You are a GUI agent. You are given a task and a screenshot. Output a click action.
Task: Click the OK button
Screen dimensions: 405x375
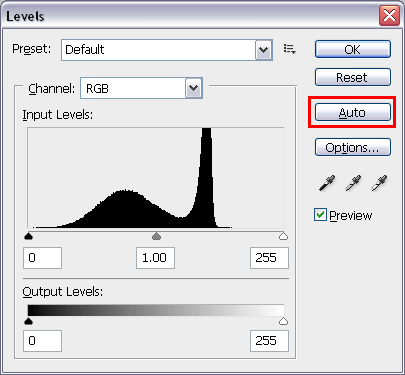coord(353,49)
